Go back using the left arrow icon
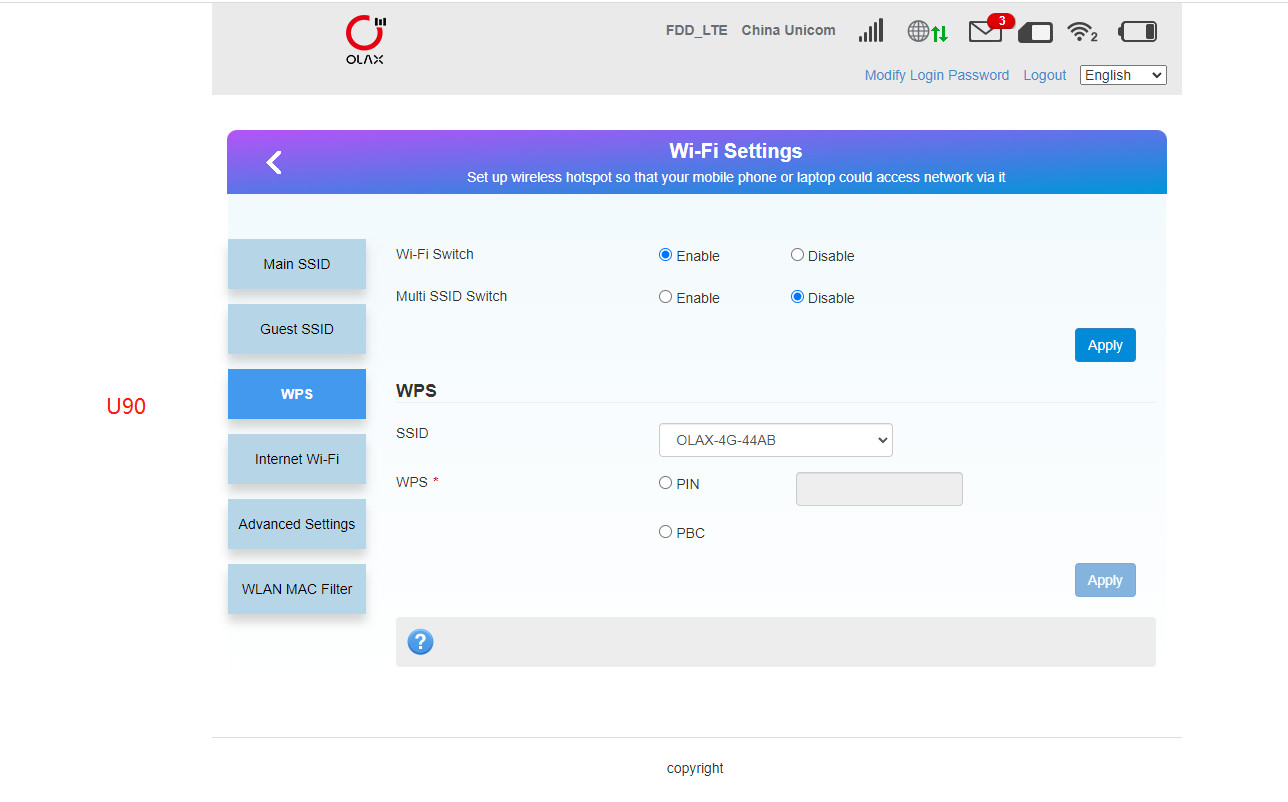The height and width of the screenshot is (802, 1288). [274, 162]
